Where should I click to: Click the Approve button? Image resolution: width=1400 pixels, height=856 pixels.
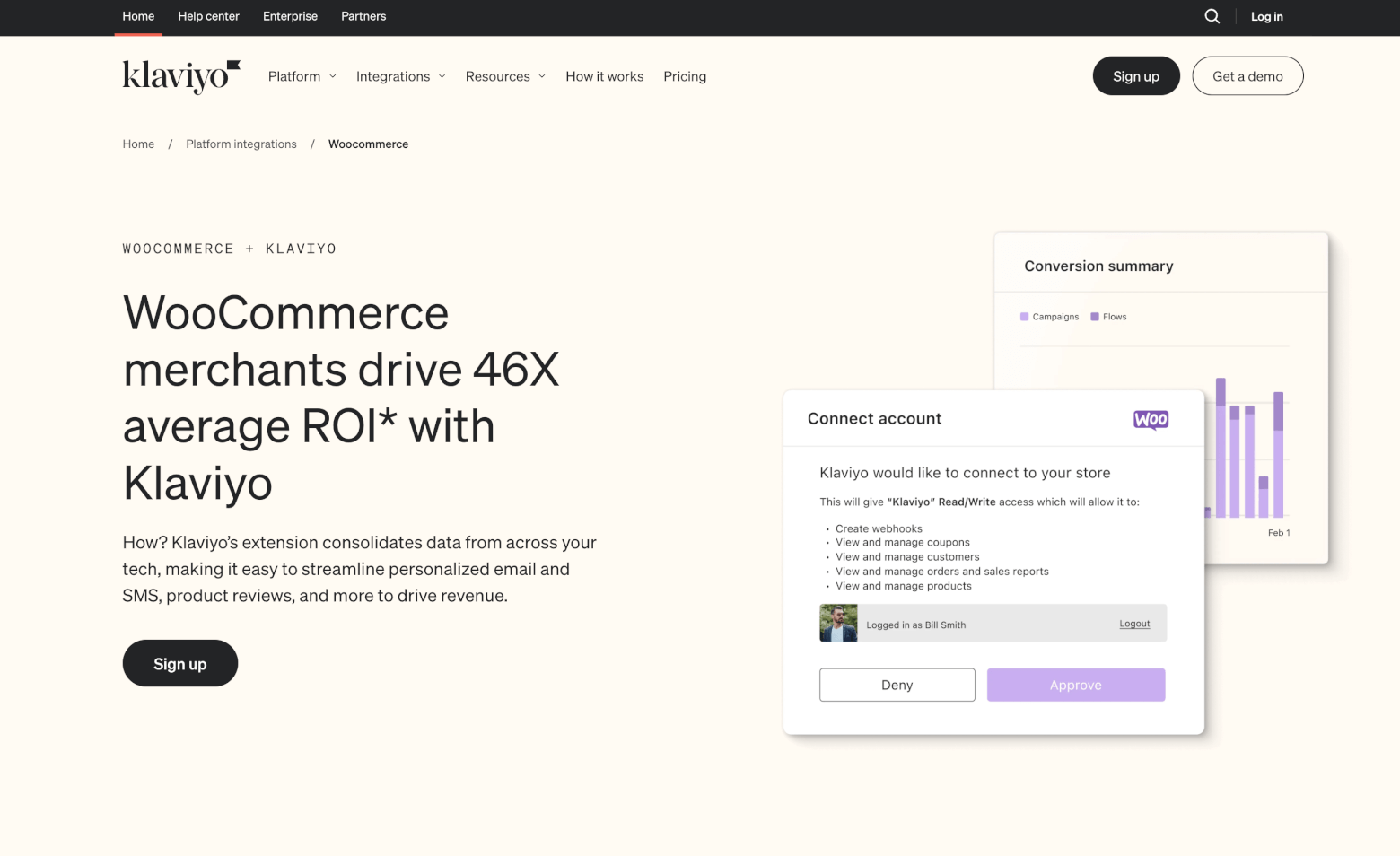(x=1076, y=685)
